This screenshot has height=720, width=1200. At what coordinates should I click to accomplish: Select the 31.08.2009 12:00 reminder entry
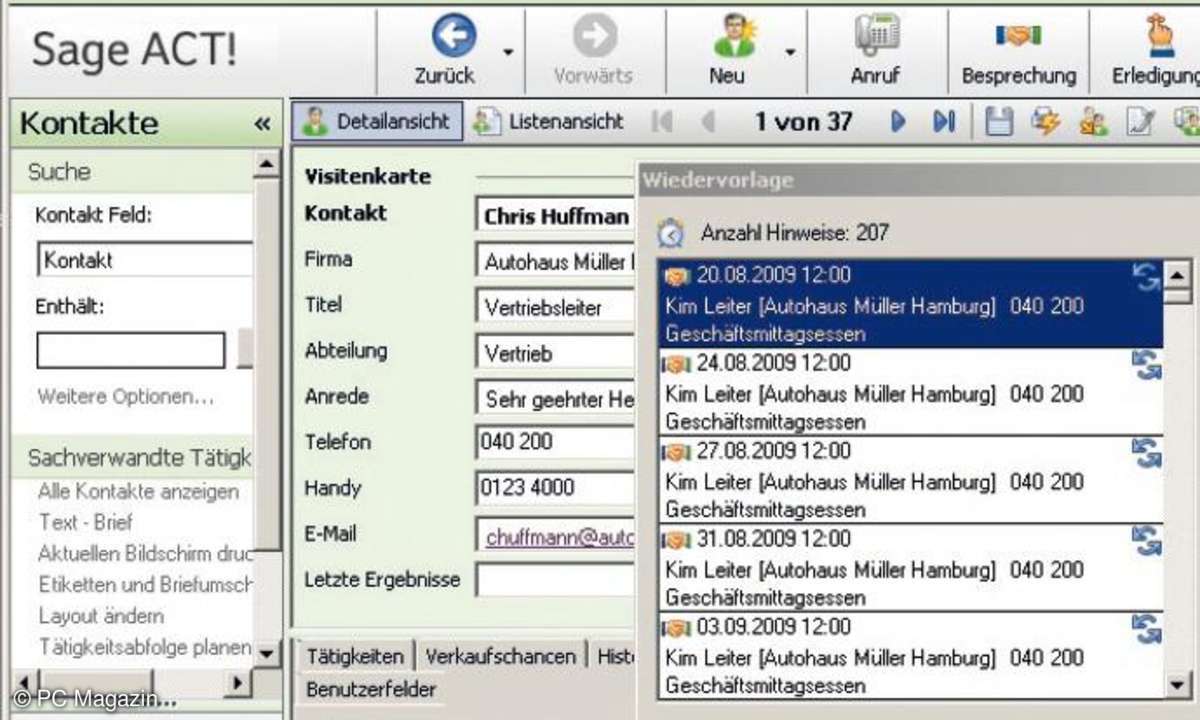pyautogui.click(x=911, y=568)
